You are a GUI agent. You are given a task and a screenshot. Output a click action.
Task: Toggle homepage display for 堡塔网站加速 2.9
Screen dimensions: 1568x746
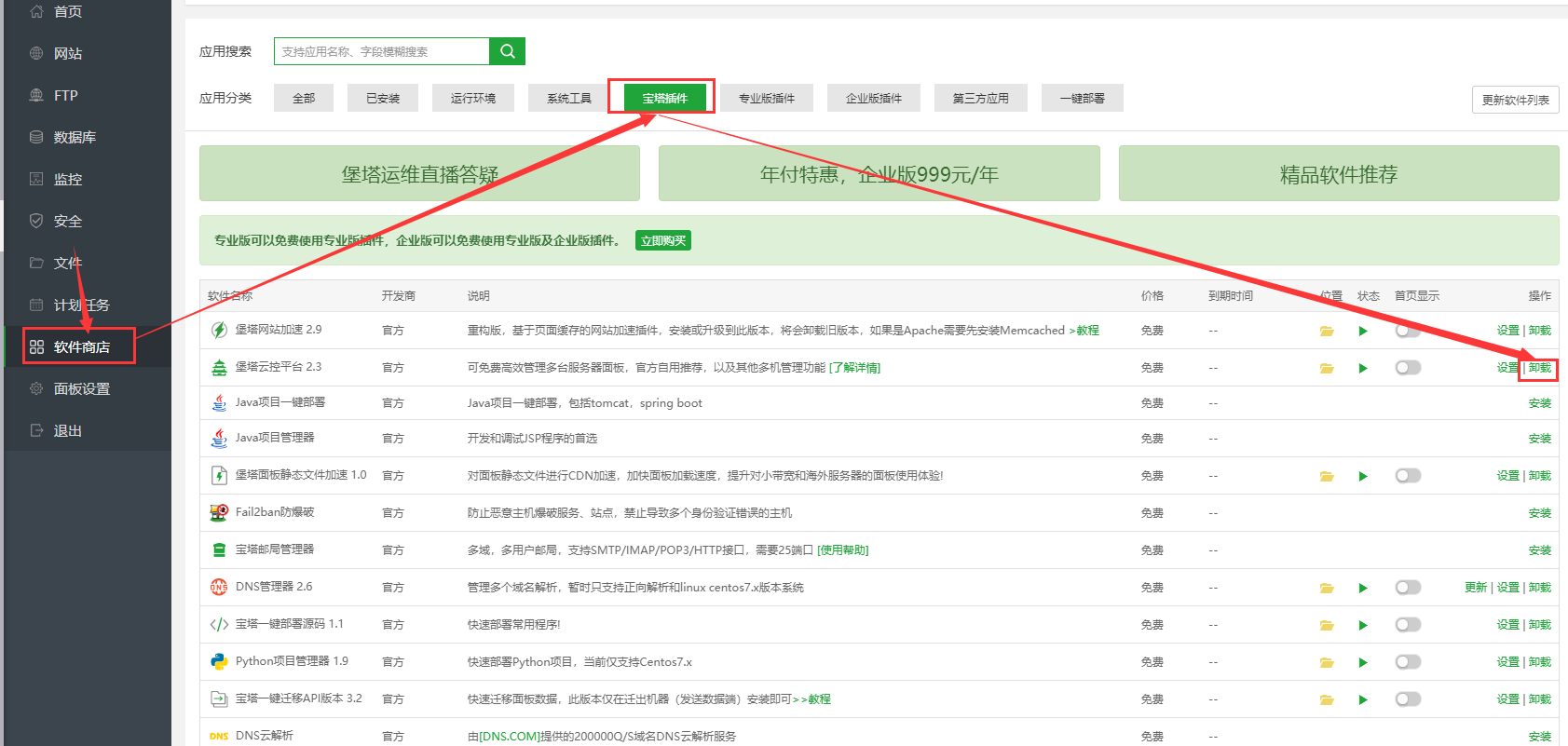[1408, 331]
